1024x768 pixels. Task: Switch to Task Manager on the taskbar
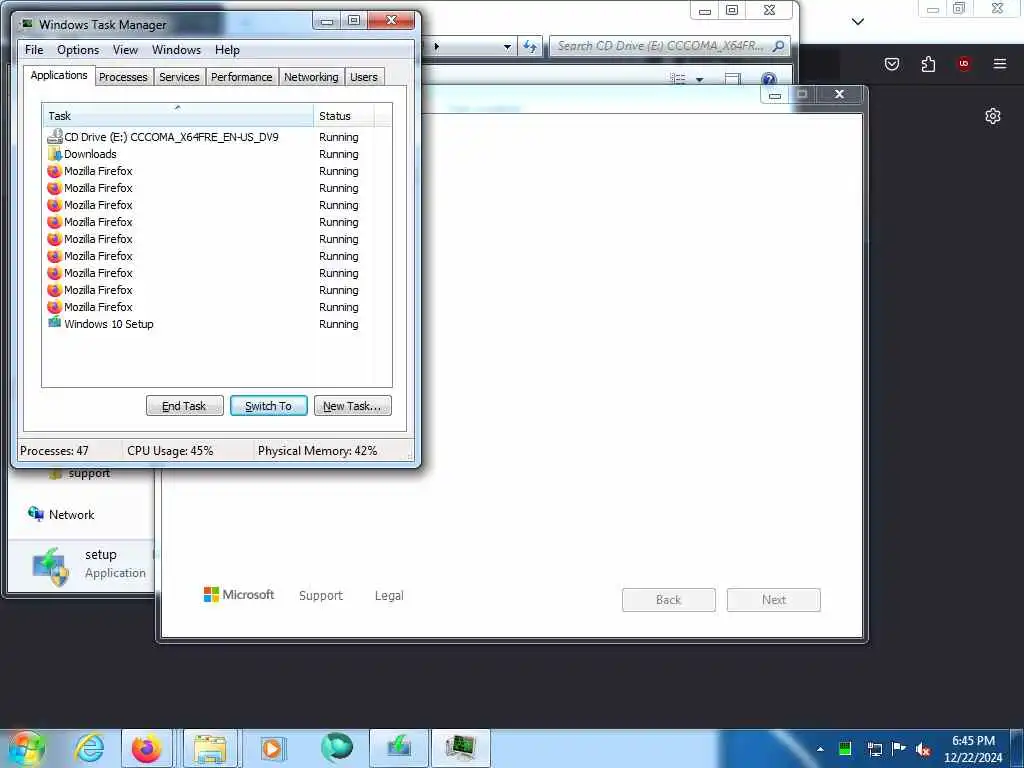coord(460,748)
